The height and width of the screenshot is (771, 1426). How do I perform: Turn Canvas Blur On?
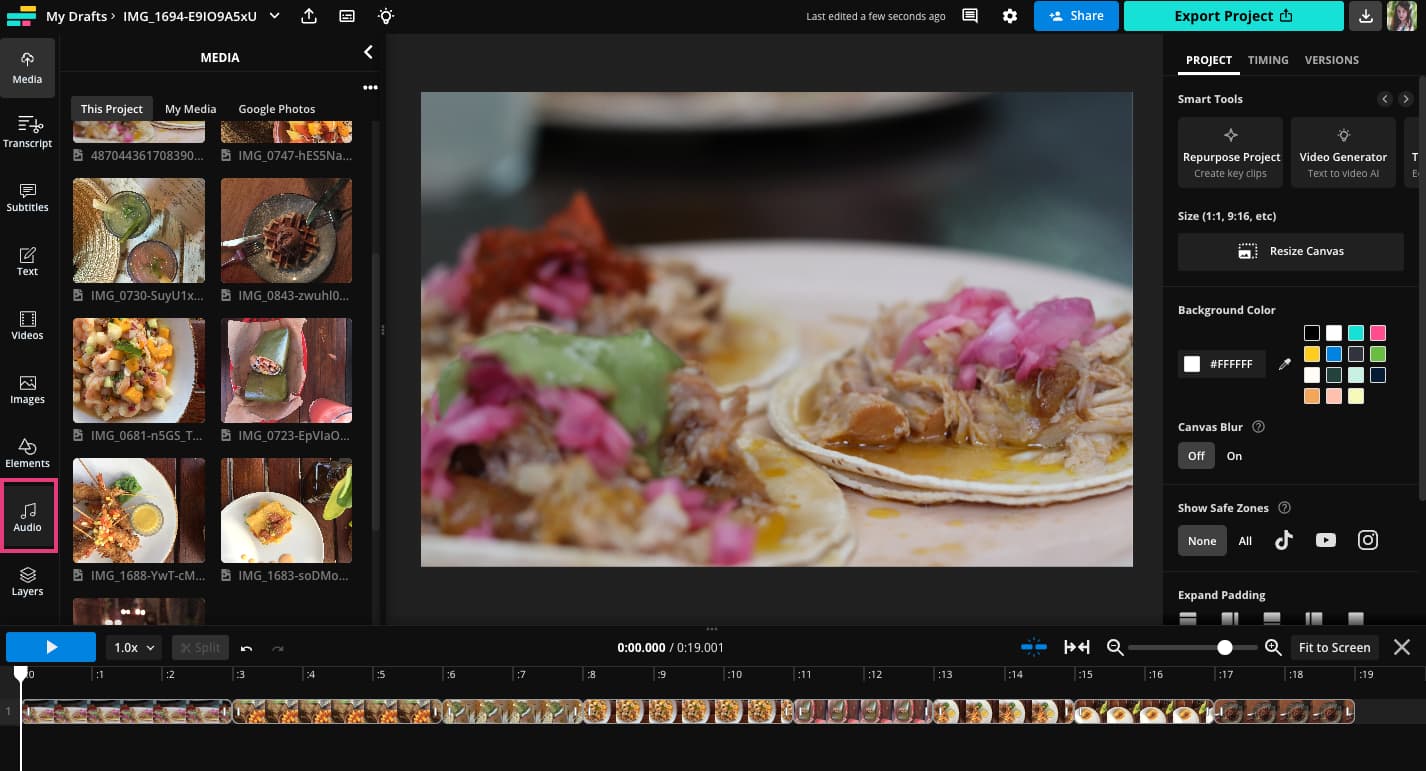[x=1234, y=456]
